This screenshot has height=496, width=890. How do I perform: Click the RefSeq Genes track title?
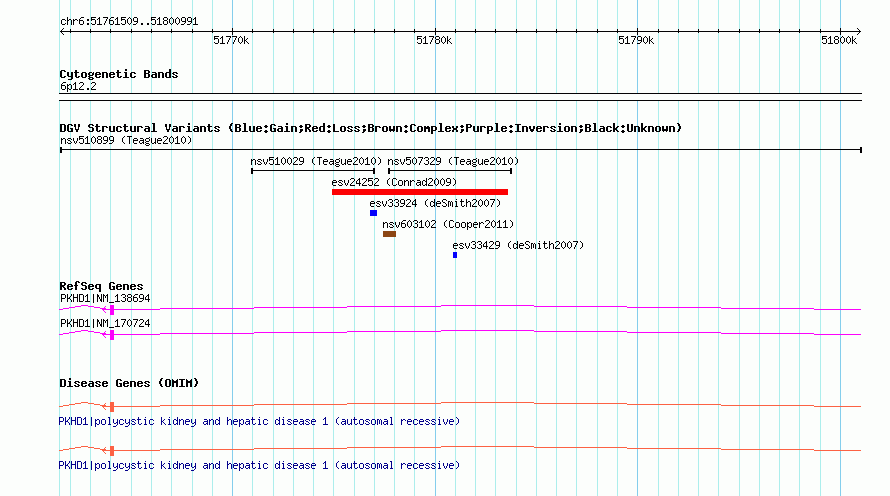(101, 286)
